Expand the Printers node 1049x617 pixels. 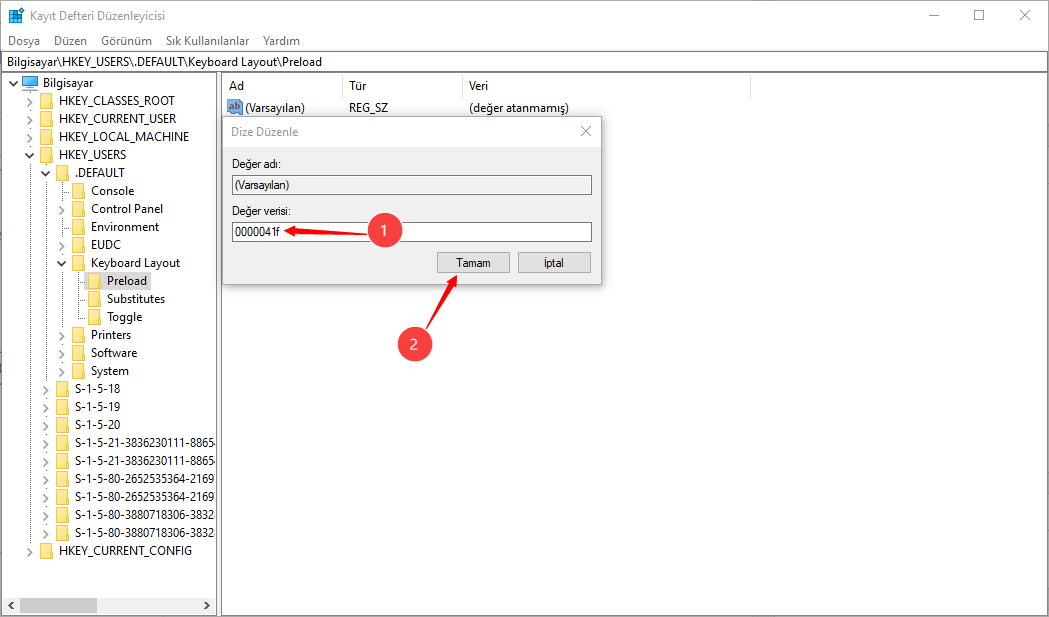[x=62, y=336]
